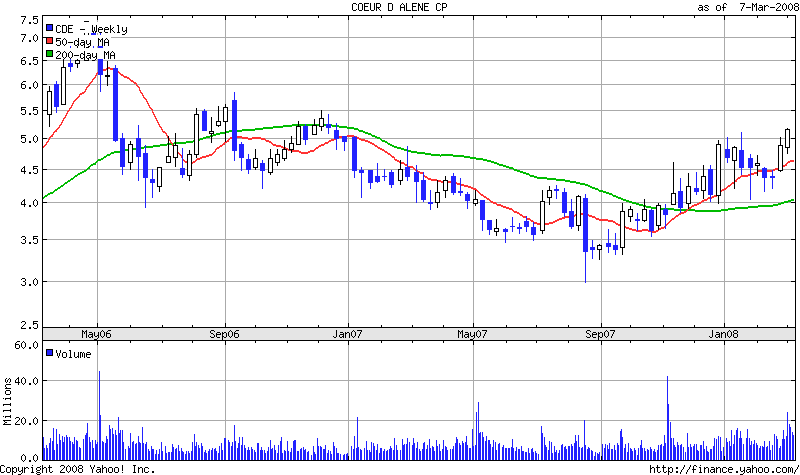800x475 pixels.
Task: Click the May07 date axis label
Action: [472, 334]
